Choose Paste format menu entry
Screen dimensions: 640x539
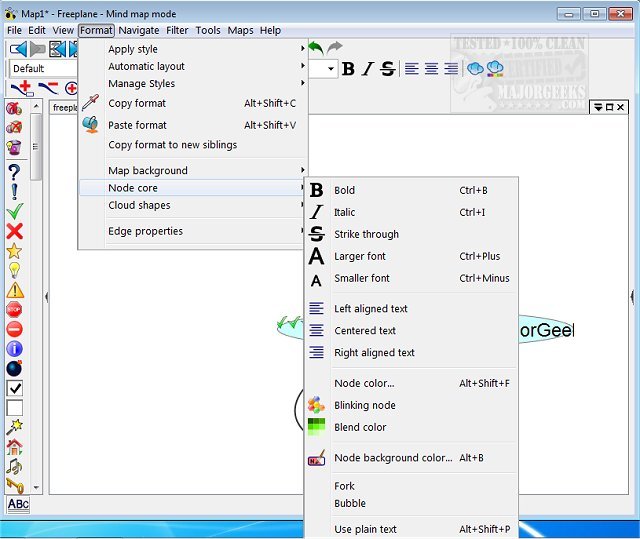tap(193, 125)
